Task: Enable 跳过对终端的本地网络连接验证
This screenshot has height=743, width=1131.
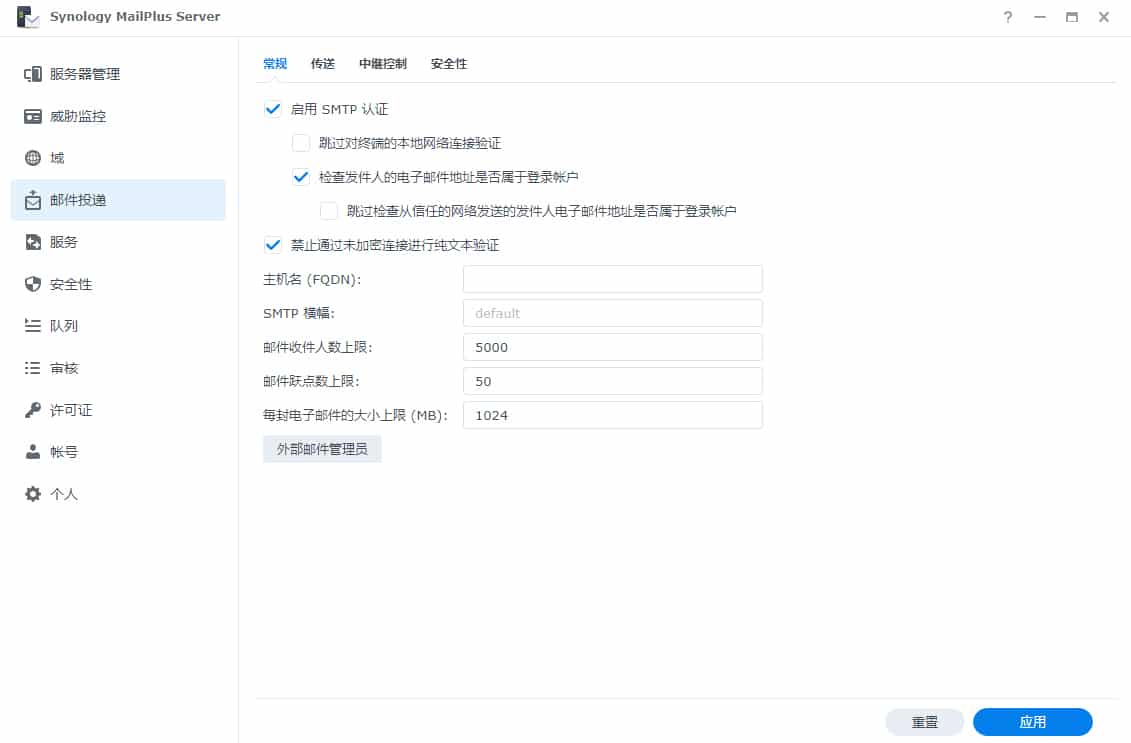Action: click(300, 142)
